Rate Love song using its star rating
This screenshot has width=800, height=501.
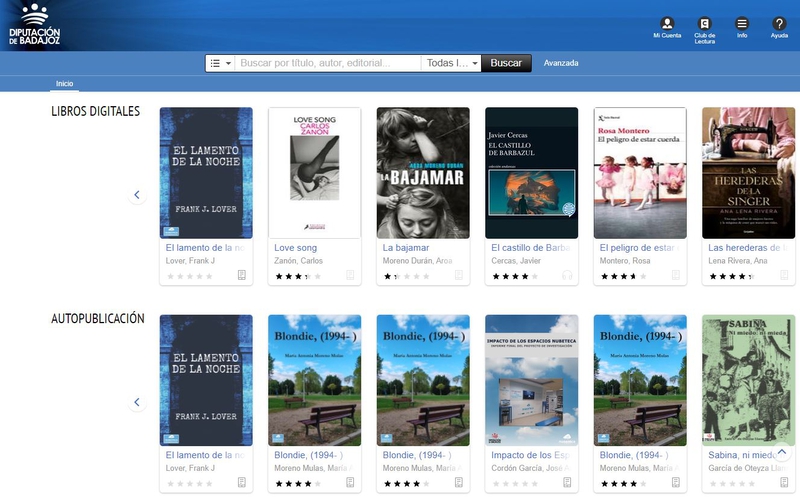(298, 277)
